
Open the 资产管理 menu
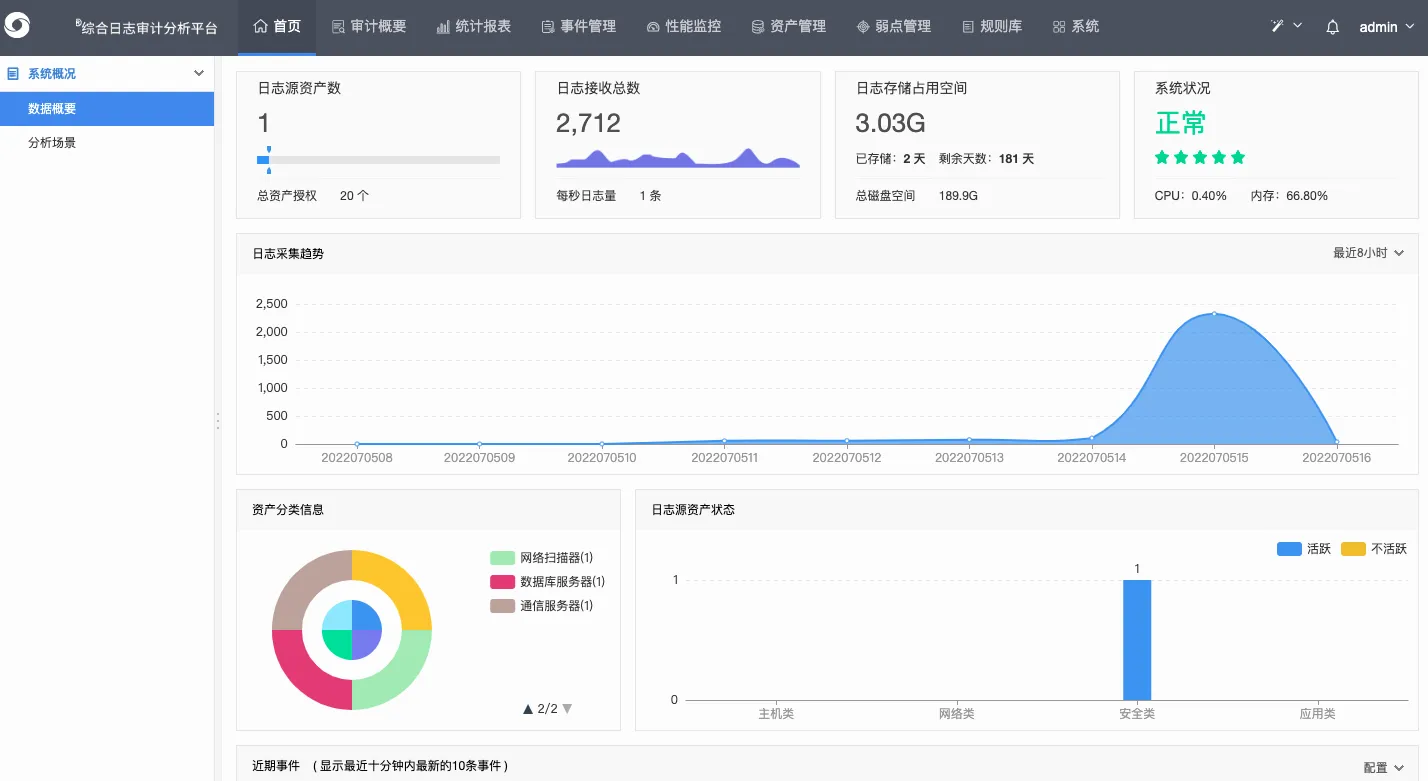[788, 27]
